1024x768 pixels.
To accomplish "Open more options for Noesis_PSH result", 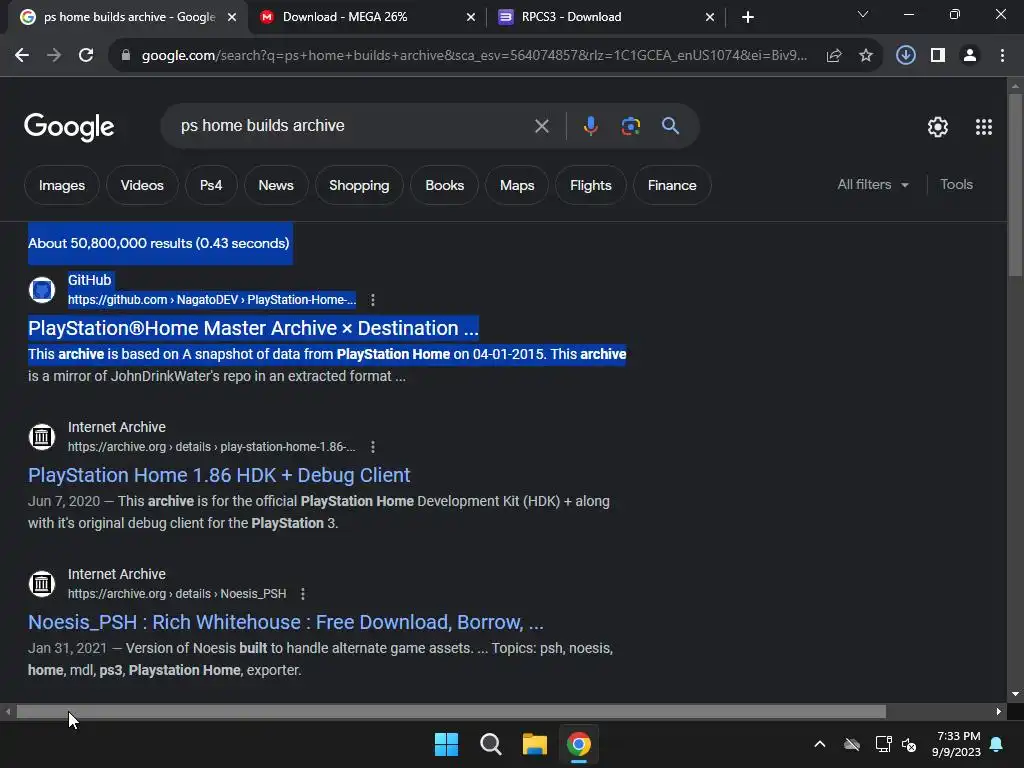I will [x=302, y=594].
